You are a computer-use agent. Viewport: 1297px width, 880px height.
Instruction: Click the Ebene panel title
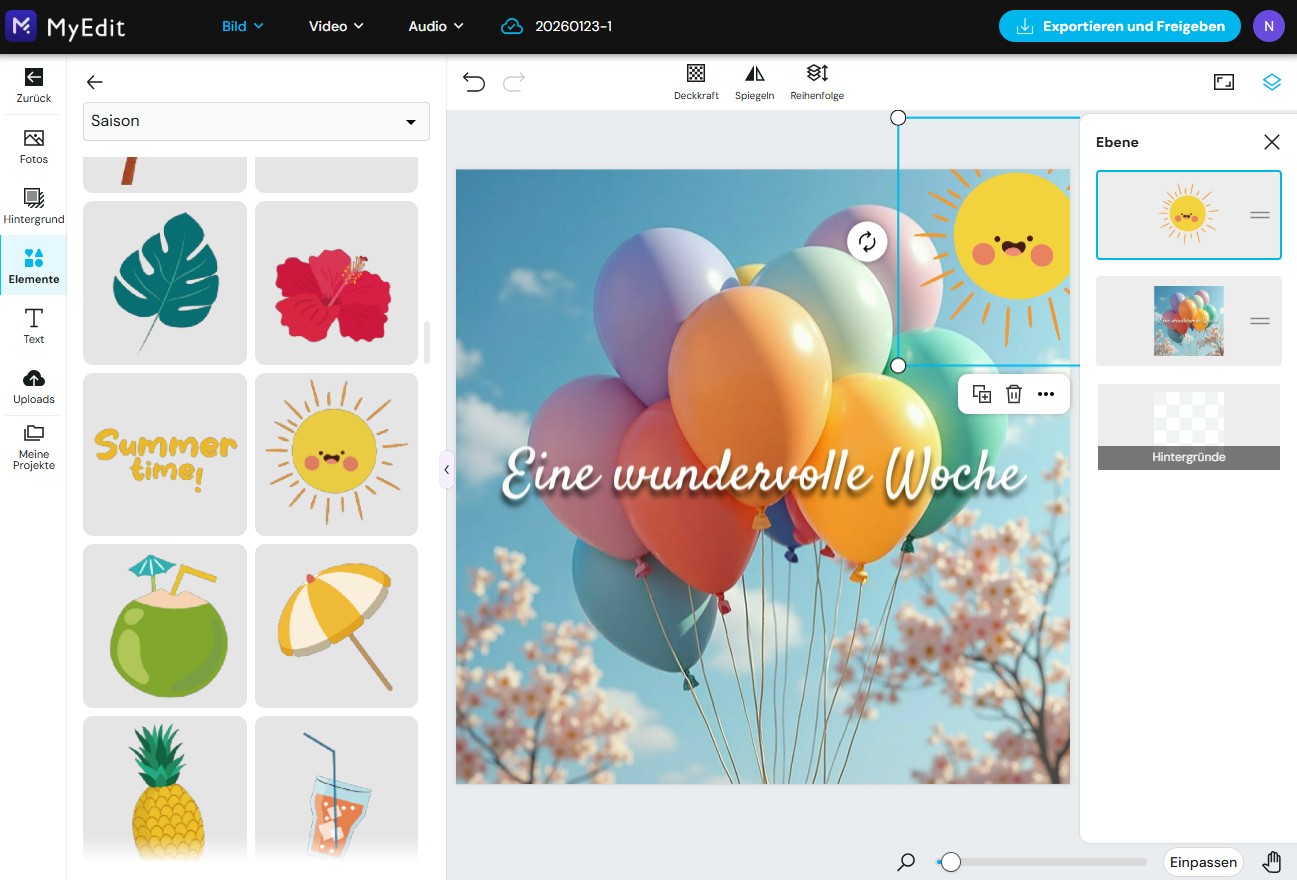(x=1117, y=142)
